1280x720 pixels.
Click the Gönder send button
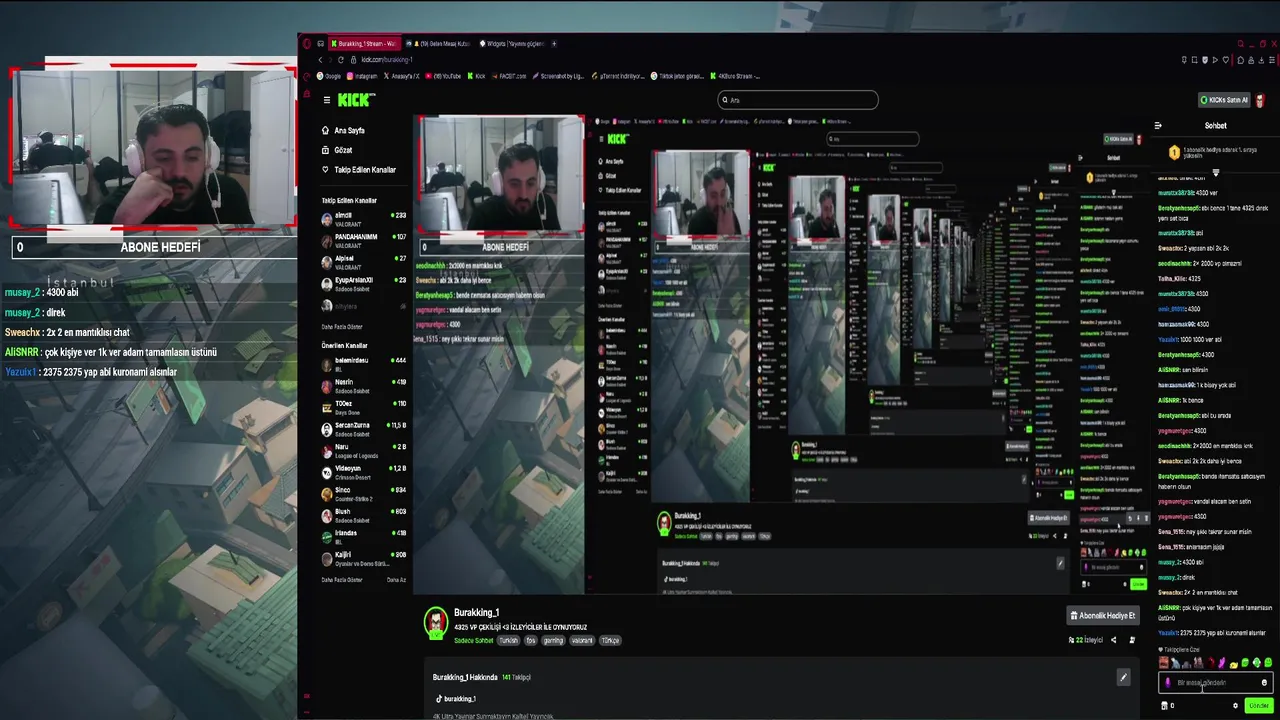[x=1258, y=705]
